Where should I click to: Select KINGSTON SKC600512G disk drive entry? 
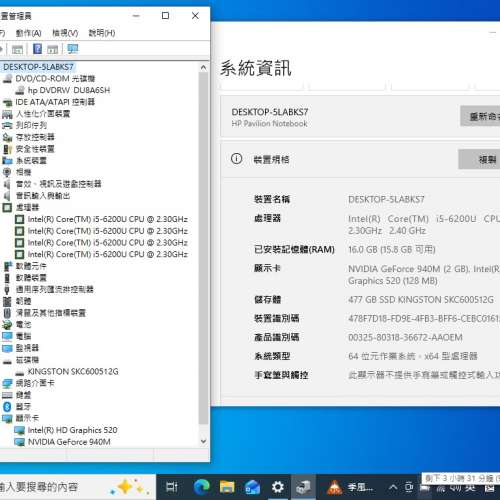[x=73, y=372]
